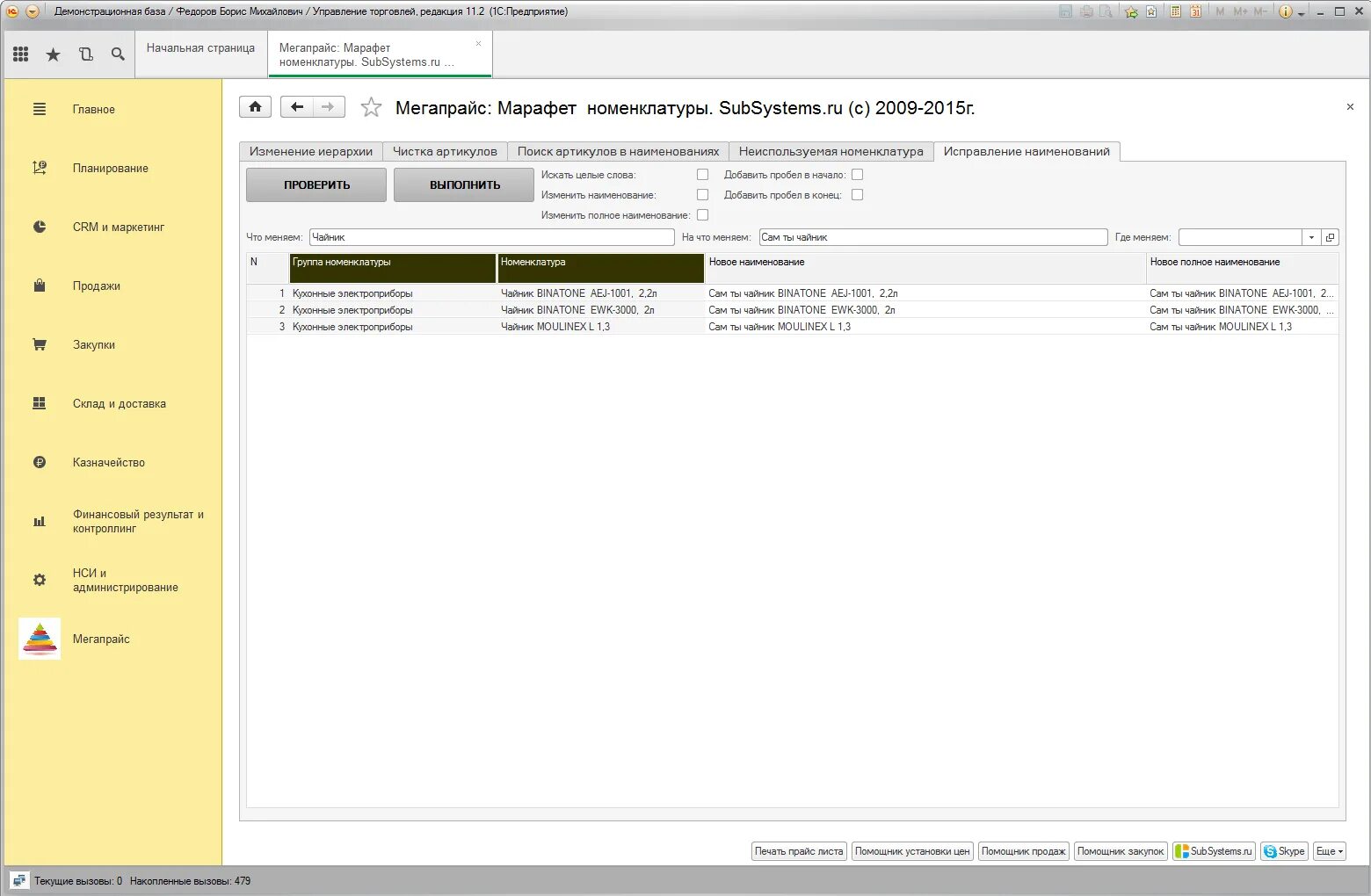Navigate forward with the right arrow
Viewport: 1371px width, 896px height.
tap(329, 107)
